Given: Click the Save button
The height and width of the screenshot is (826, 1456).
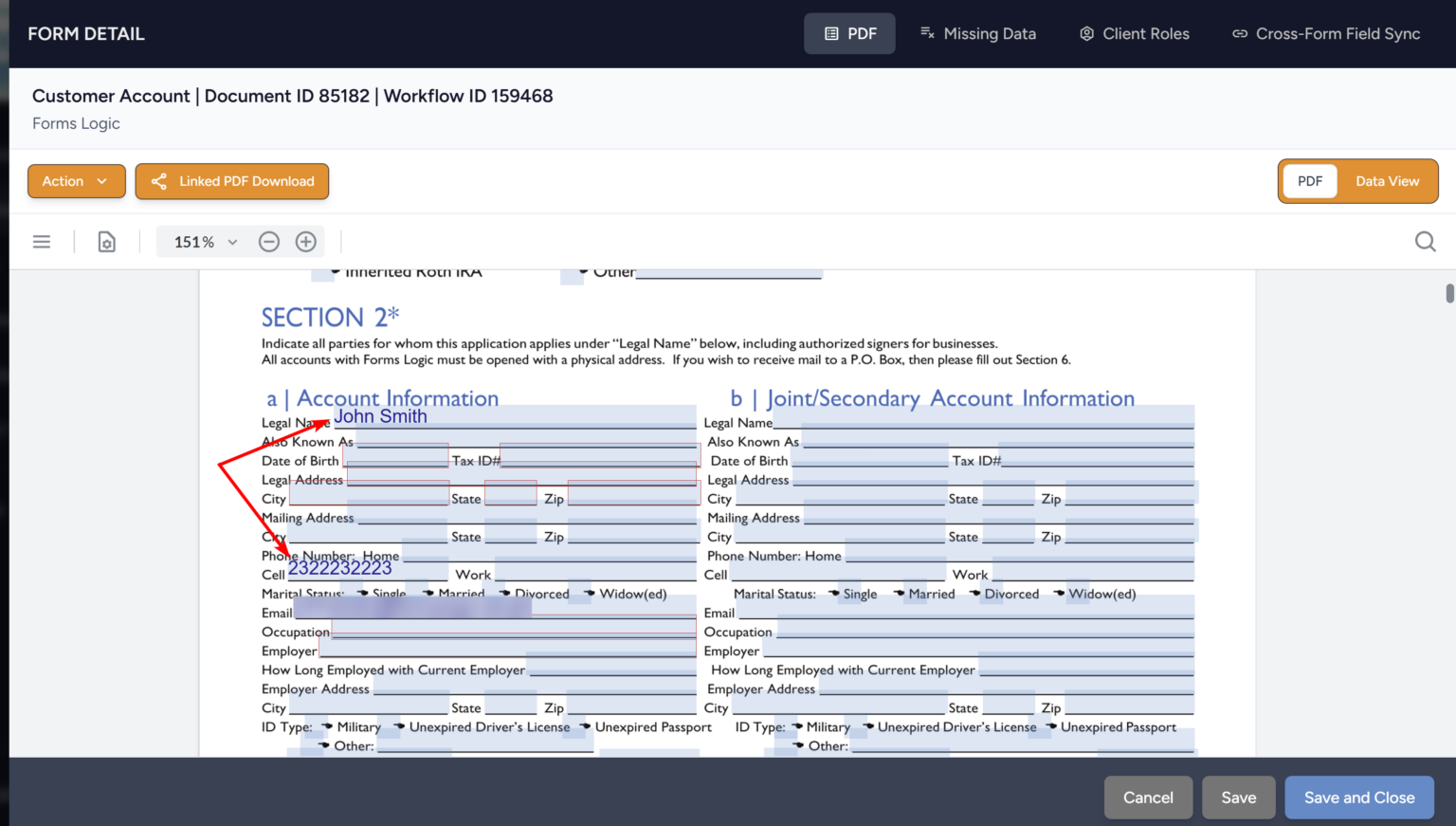Looking at the screenshot, I should coord(1238,798).
